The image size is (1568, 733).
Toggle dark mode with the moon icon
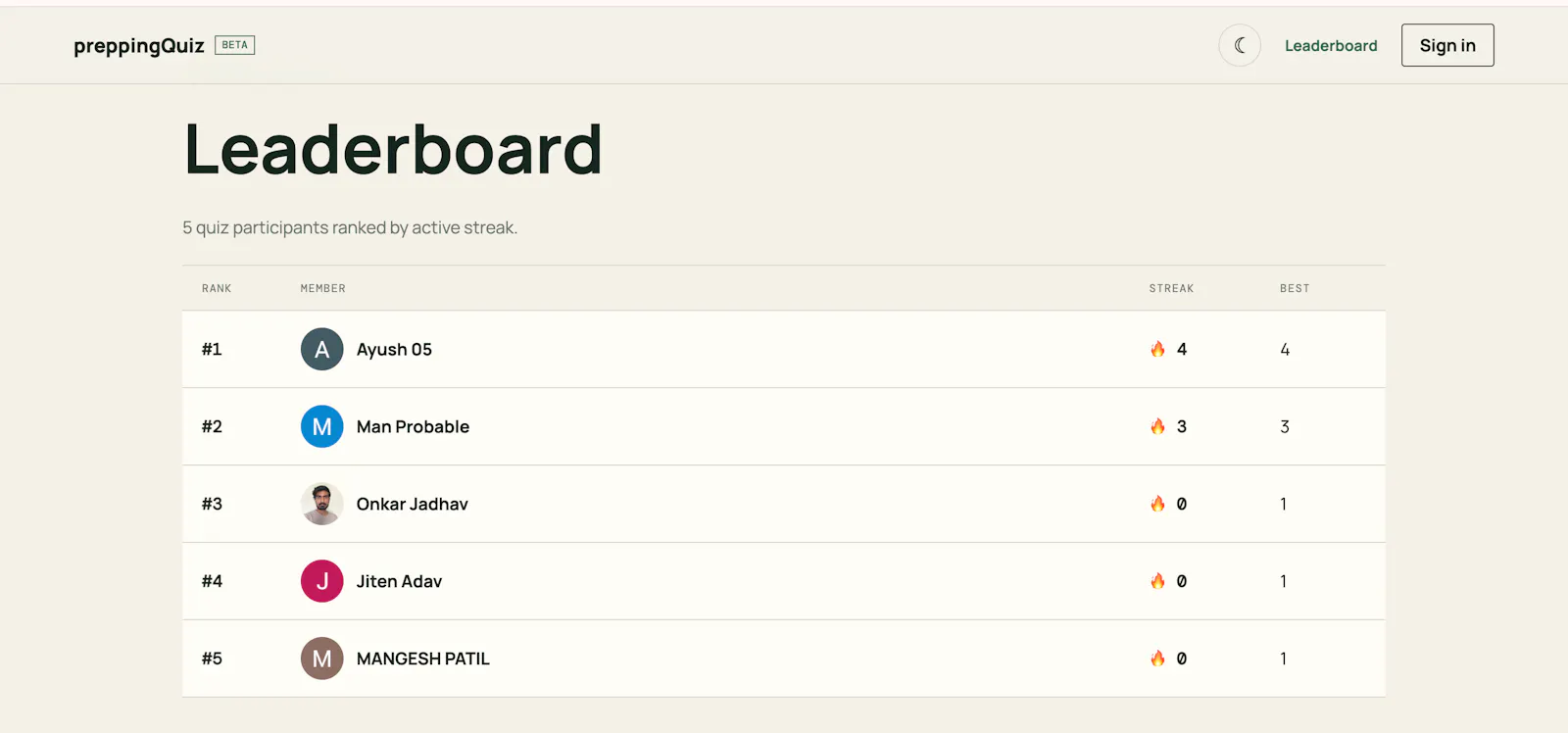click(1240, 45)
